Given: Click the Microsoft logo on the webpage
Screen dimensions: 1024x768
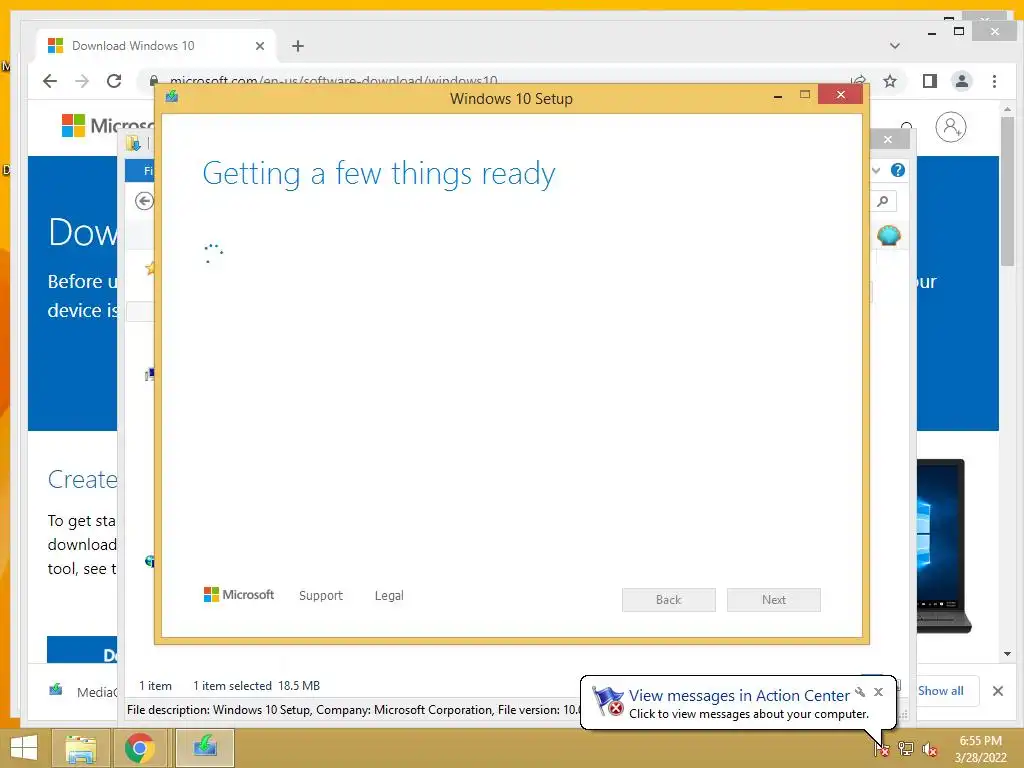Looking at the screenshot, I should (108, 125).
